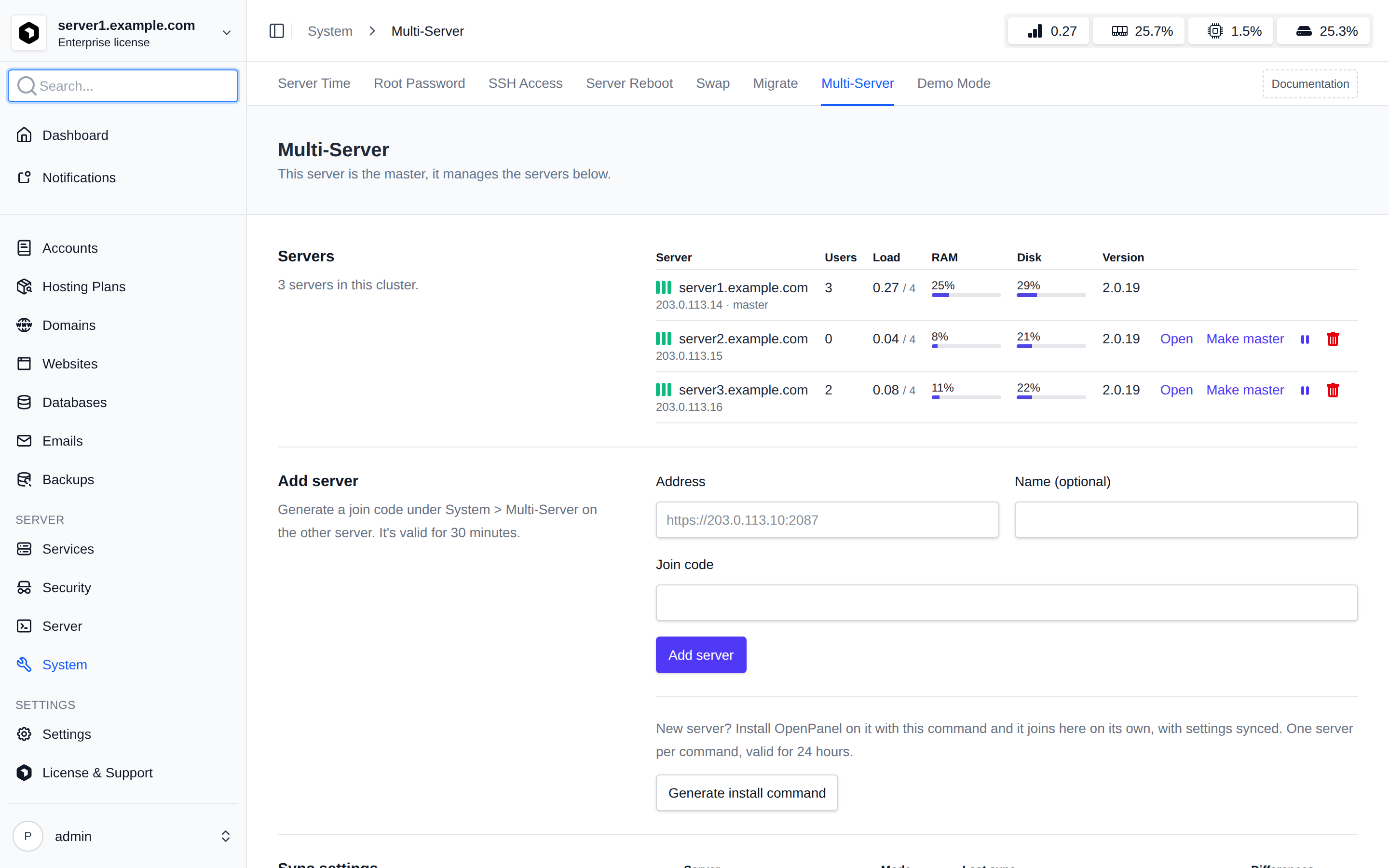The width and height of the screenshot is (1389, 868).
Task: Pause syncing for server2.example.com
Action: pos(1305,339)
